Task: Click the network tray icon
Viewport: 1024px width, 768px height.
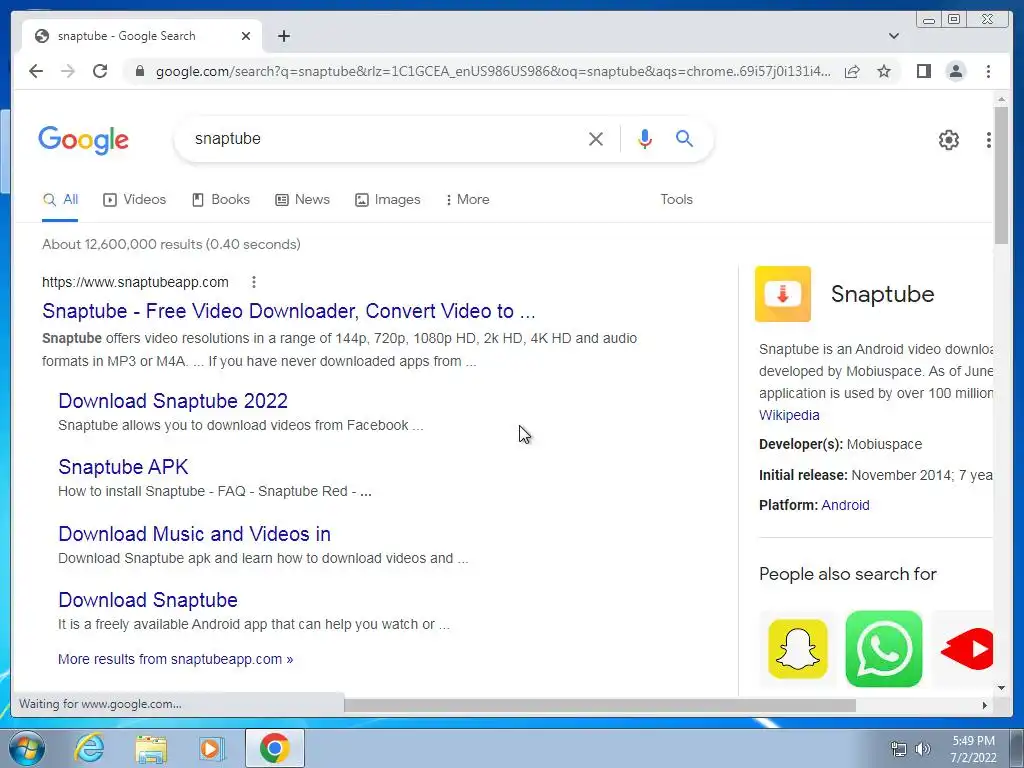Action: pos(899,749)
